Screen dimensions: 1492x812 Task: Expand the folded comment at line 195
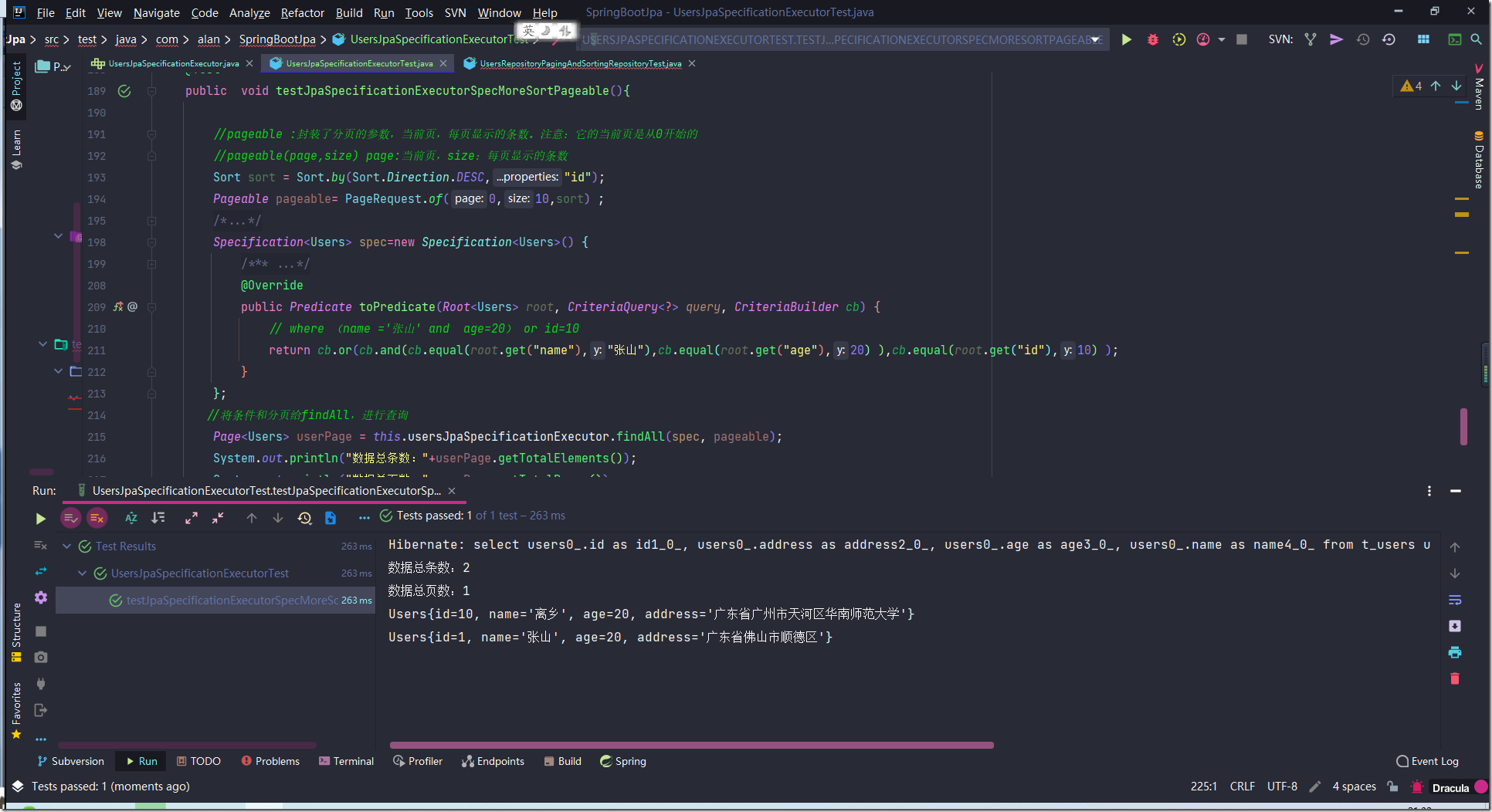pos(151,221)
